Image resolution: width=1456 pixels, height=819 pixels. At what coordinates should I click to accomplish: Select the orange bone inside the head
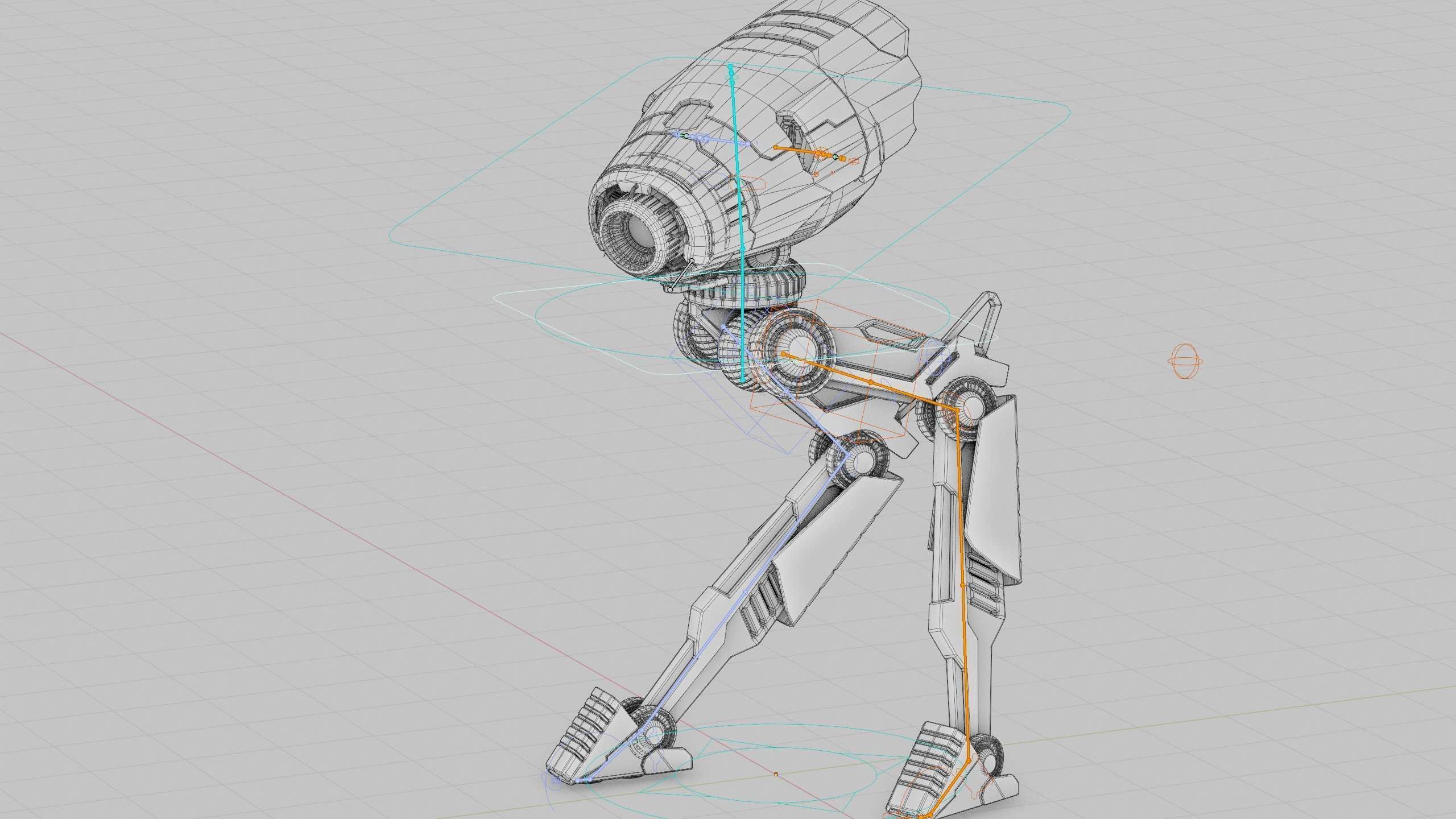coord(809,152)
